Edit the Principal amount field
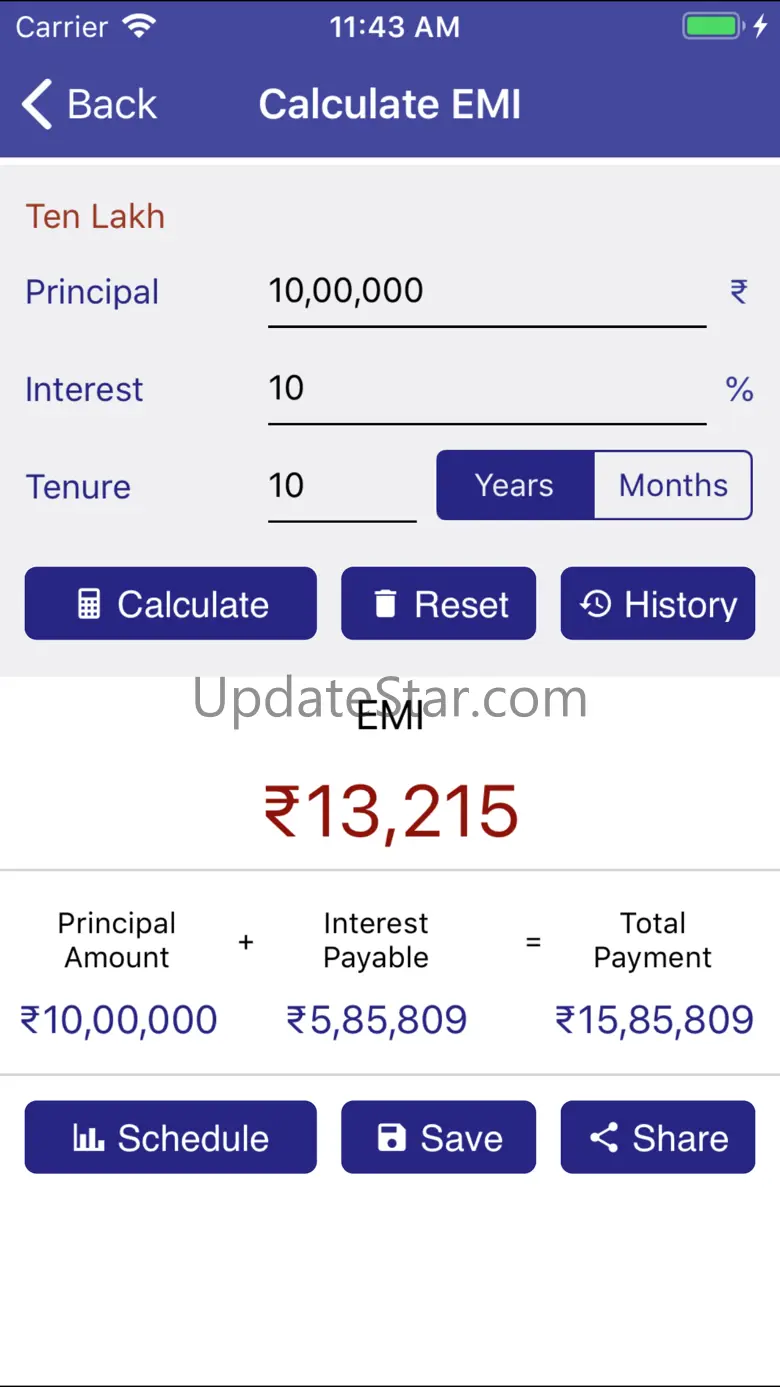This screenshot has height=1387, width=780. tap(486, 291)
